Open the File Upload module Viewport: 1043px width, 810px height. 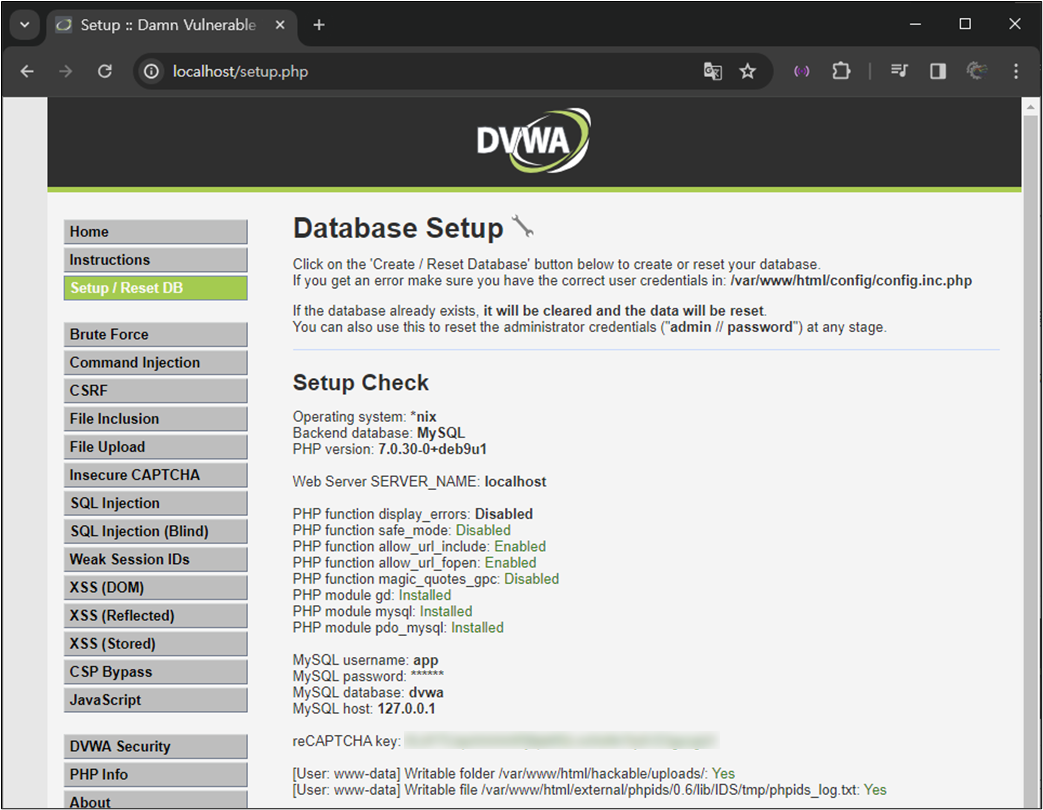tap(156, 447)
